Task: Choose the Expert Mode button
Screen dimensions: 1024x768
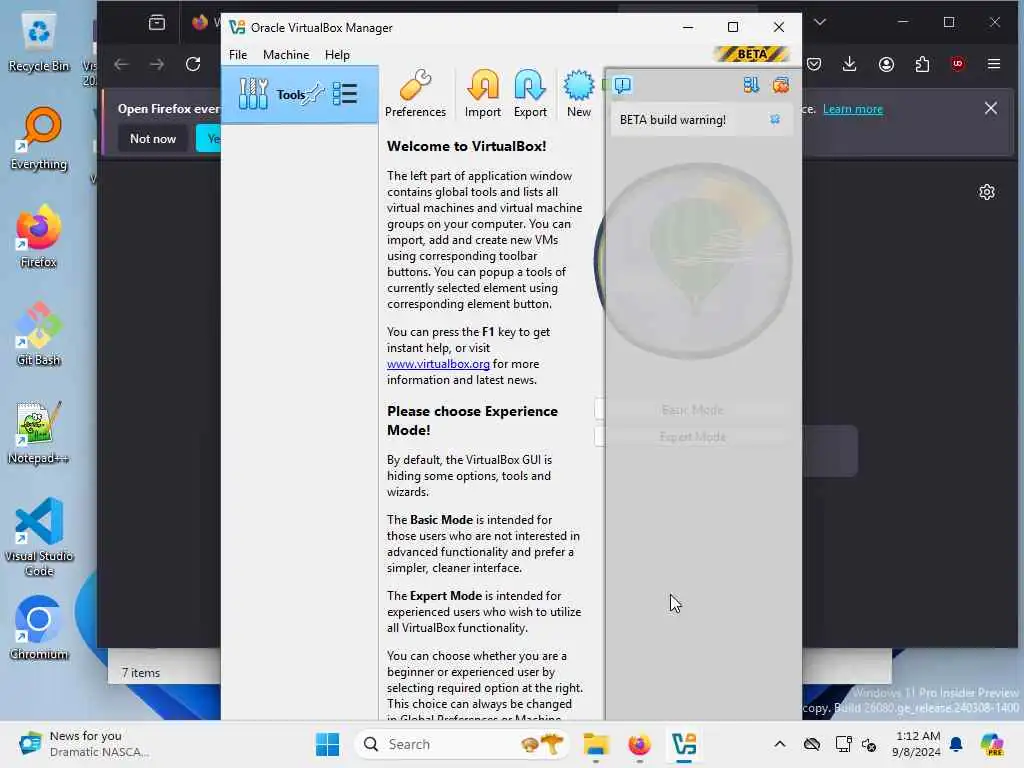Action: 693,437
